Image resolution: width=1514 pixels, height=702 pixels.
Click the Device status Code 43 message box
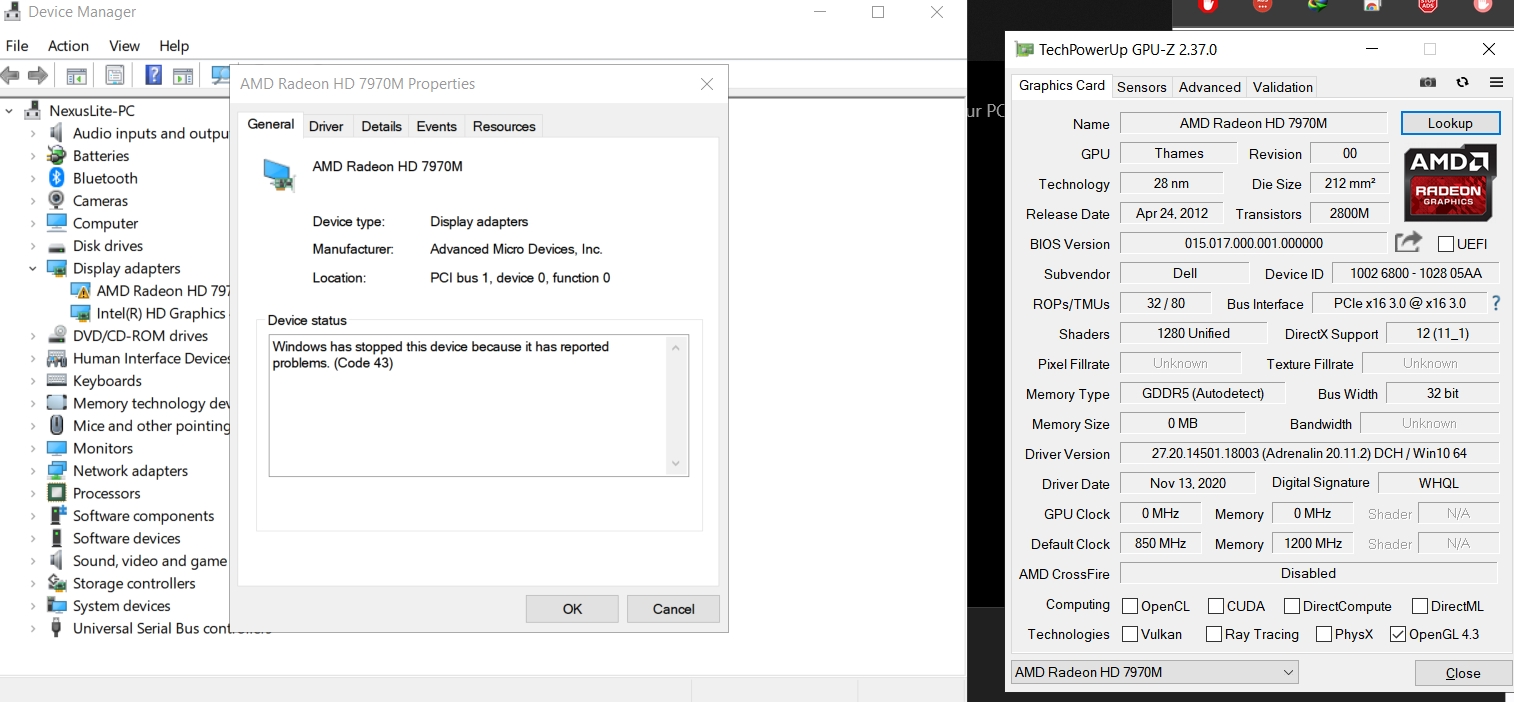[479, 406]
